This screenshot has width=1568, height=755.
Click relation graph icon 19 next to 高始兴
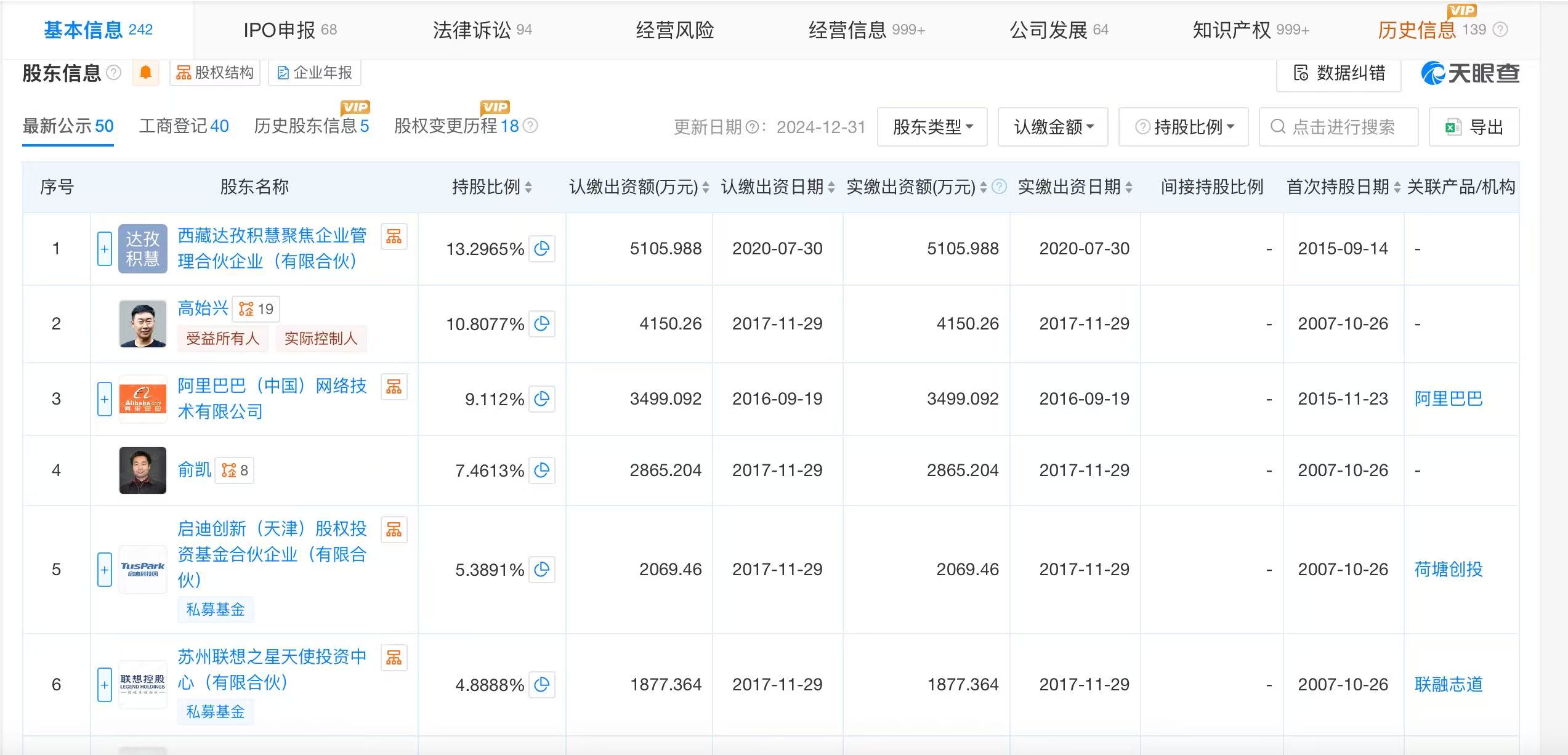pyautogui.click(x=256, y=309)
